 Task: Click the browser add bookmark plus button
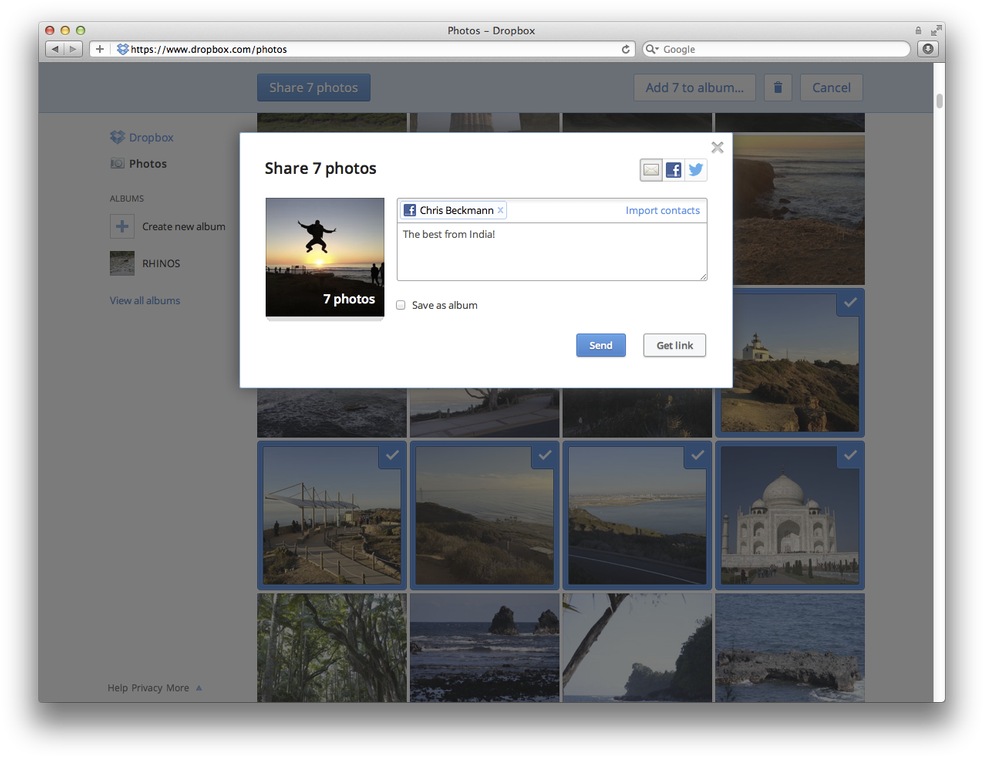pos(100,49)
